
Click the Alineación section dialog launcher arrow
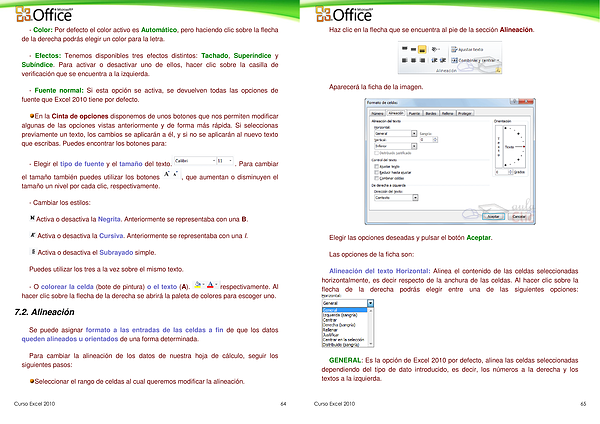coord(498,70)
